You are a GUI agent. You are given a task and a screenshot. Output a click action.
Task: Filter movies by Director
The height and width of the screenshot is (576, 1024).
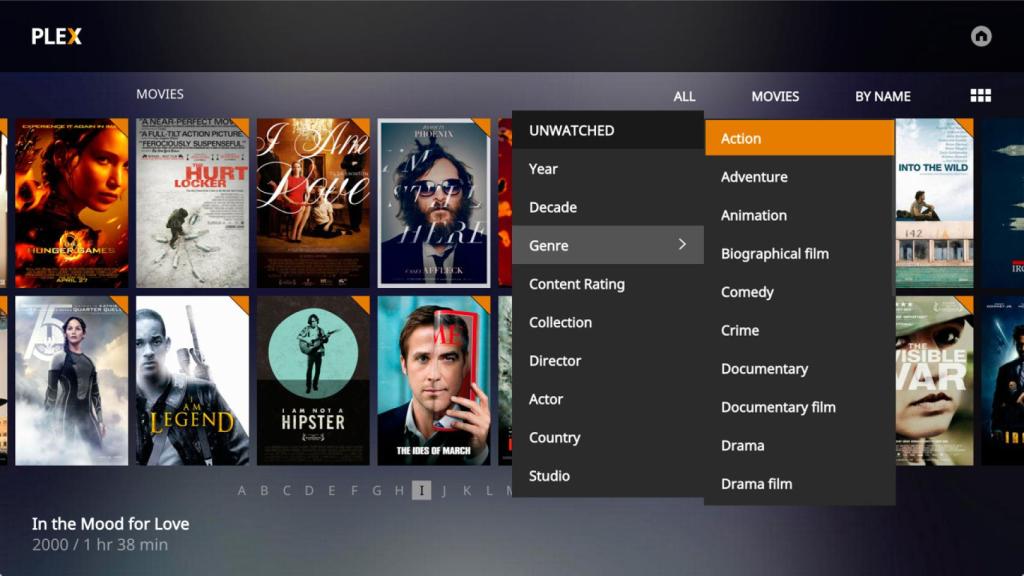[x=555, y=360]
